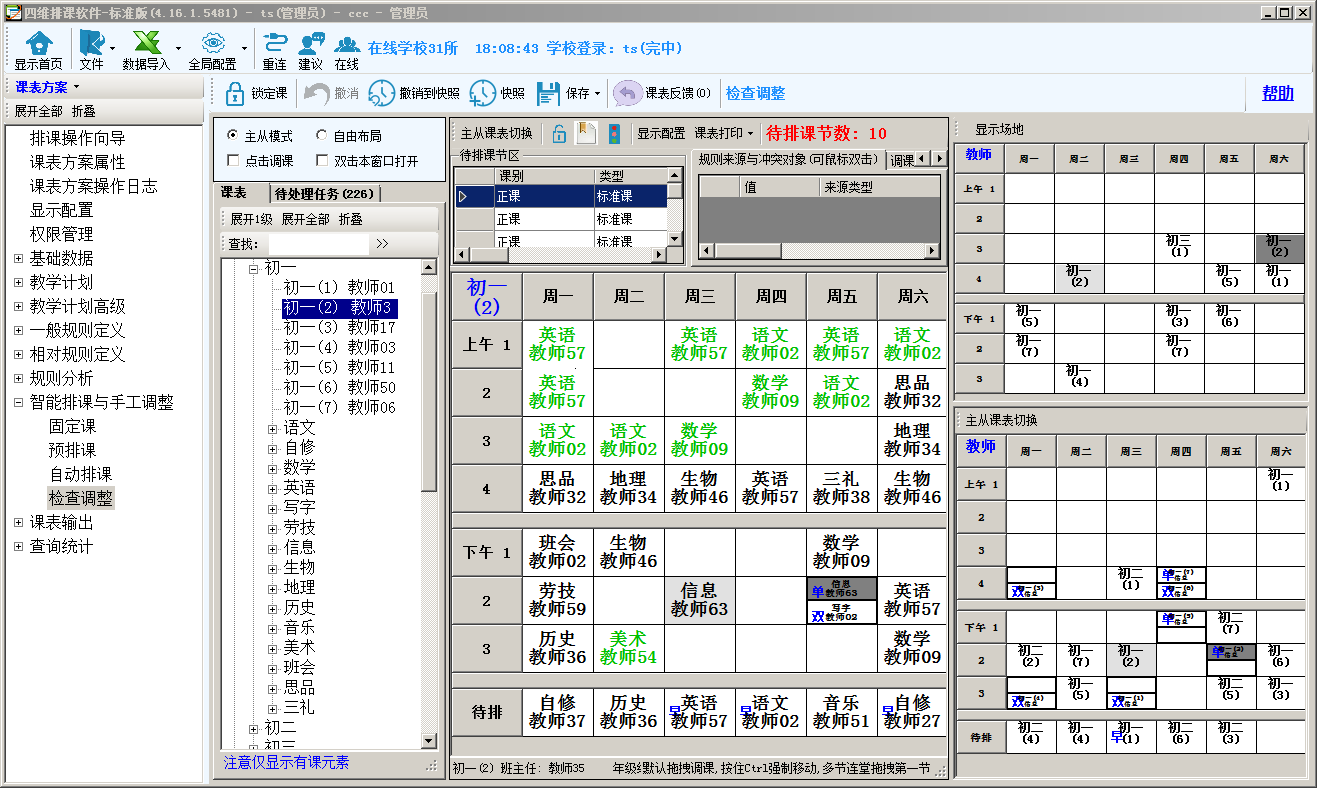Open the 文件 file icon

tap(91, 43)
